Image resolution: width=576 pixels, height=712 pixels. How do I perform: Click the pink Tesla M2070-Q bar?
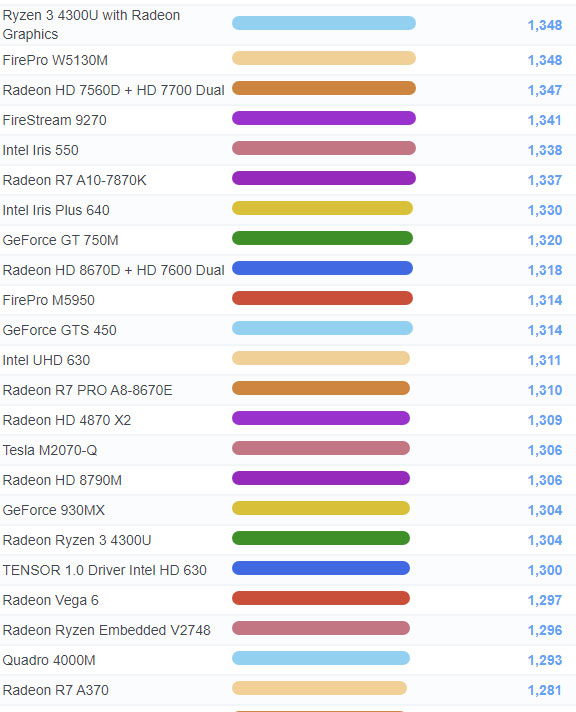[321, 448]
